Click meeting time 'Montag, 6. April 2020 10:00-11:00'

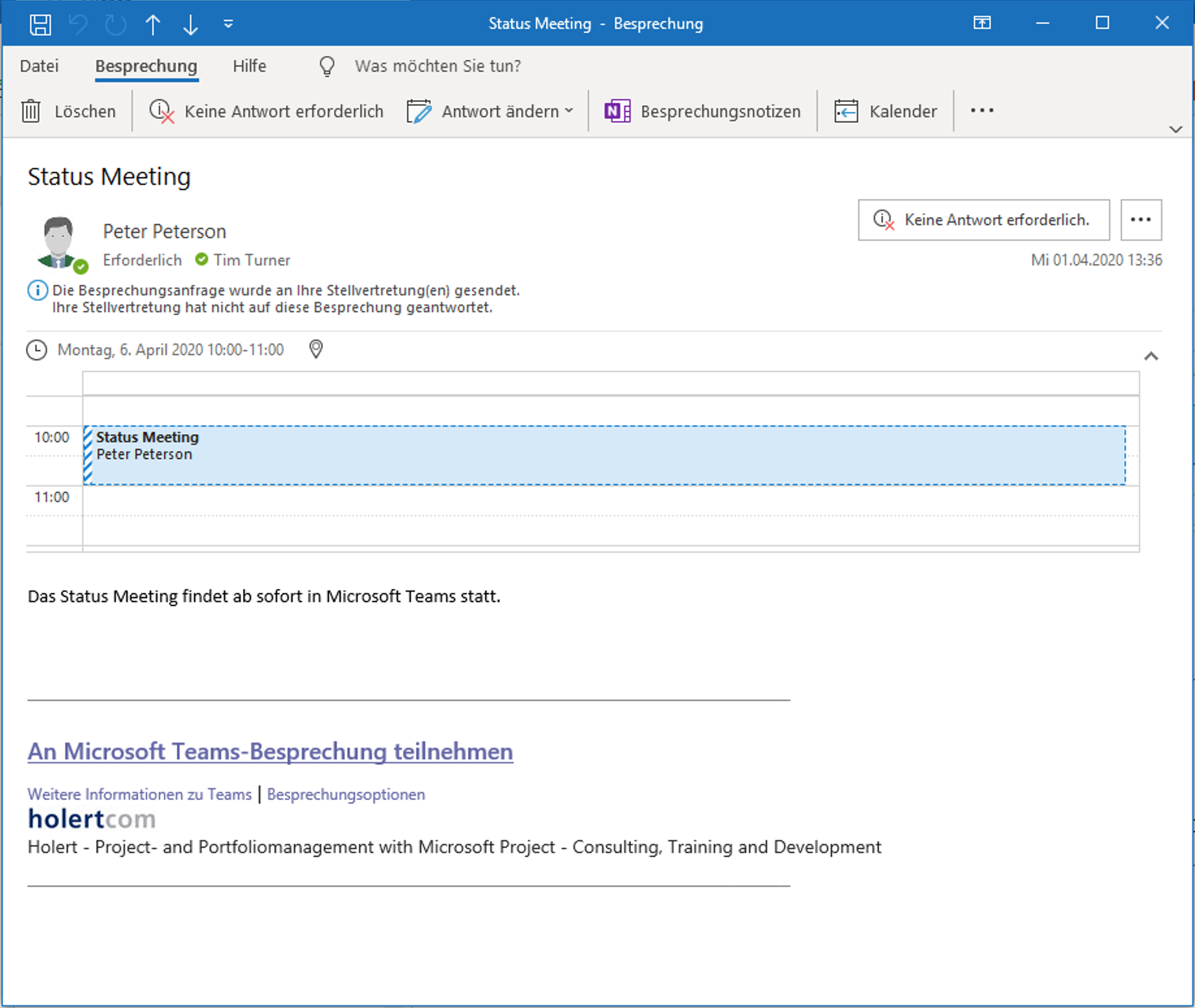tap(170, 350)
